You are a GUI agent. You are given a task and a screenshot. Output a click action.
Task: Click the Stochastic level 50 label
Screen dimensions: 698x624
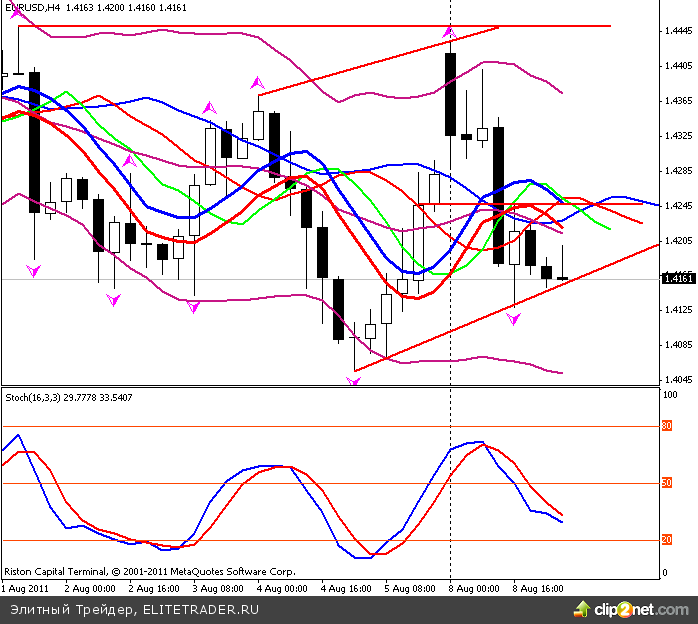[666, 484]
